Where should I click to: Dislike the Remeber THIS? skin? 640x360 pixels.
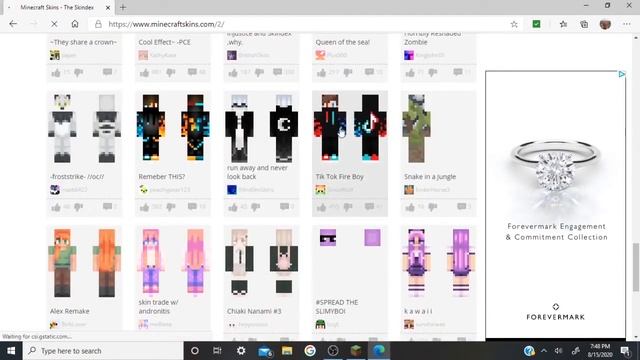pos(171,207)
